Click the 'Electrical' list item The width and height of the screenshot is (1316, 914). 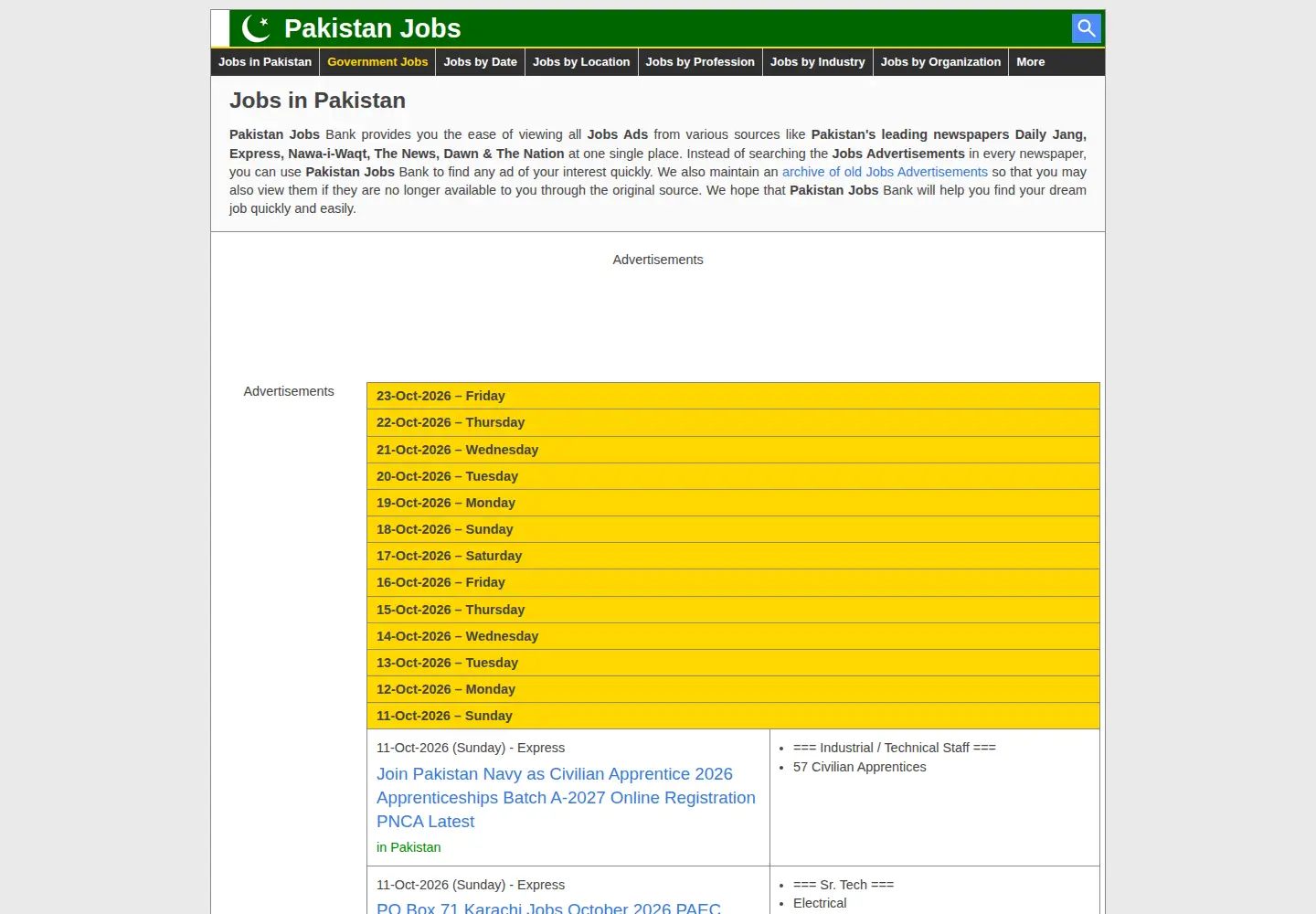click(820, 903)
